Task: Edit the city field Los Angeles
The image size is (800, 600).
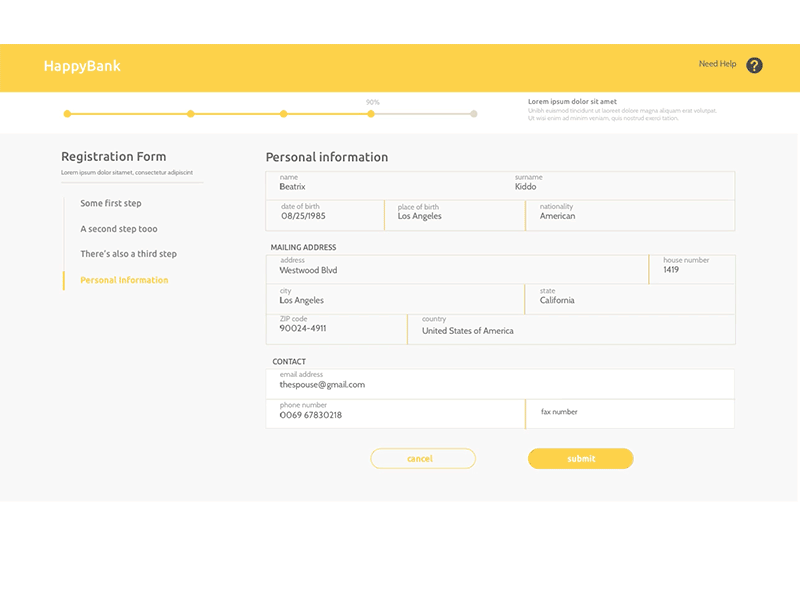Action: tap(395, 299)
